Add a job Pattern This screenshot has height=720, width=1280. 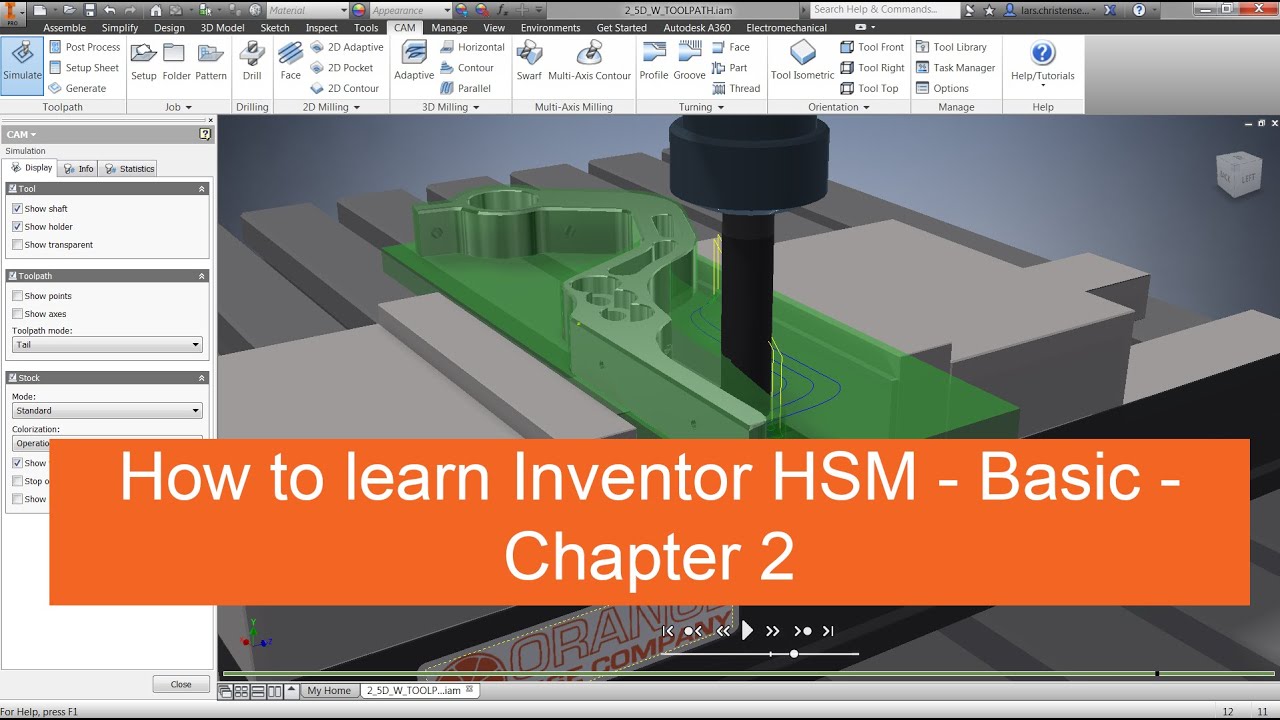click(211, 62)
